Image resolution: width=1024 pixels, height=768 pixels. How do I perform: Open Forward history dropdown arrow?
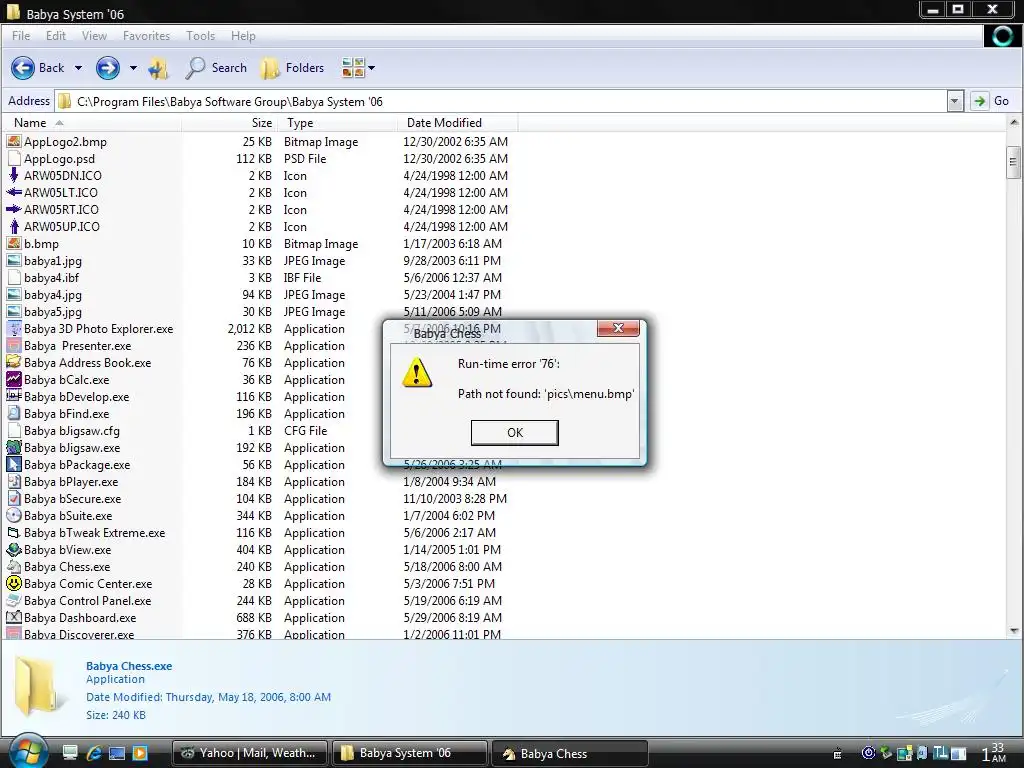tap(133, 68)
